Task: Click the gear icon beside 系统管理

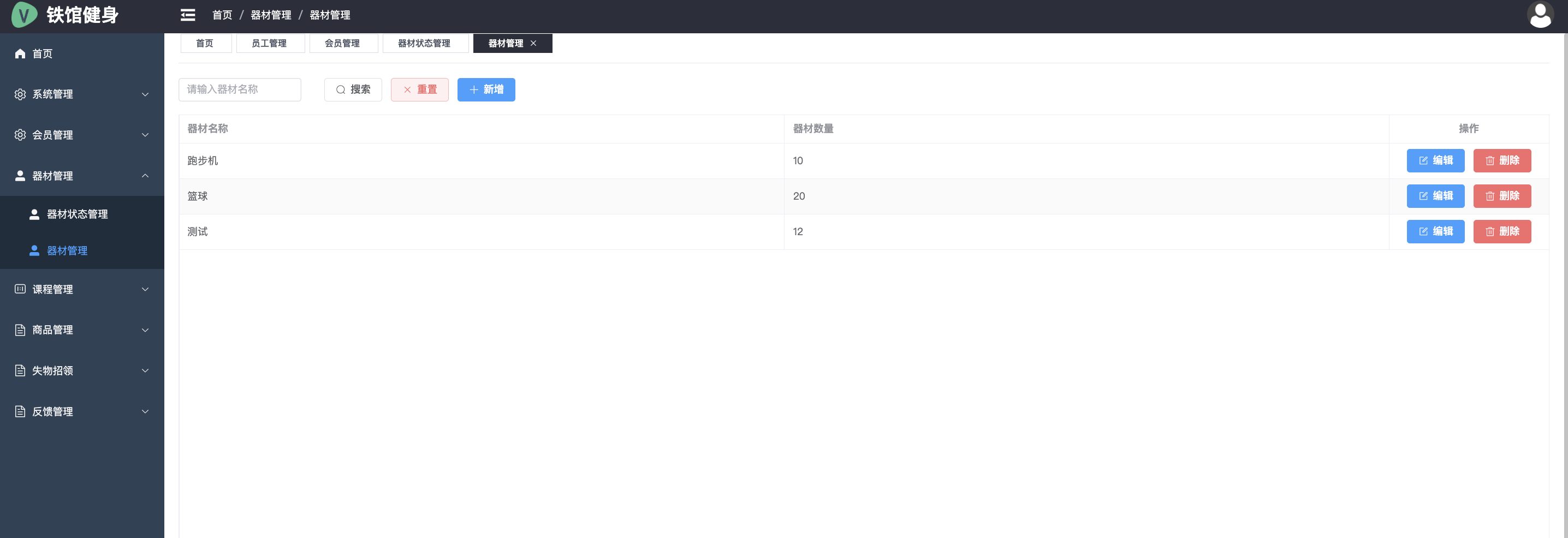Action: click(20, 94)
